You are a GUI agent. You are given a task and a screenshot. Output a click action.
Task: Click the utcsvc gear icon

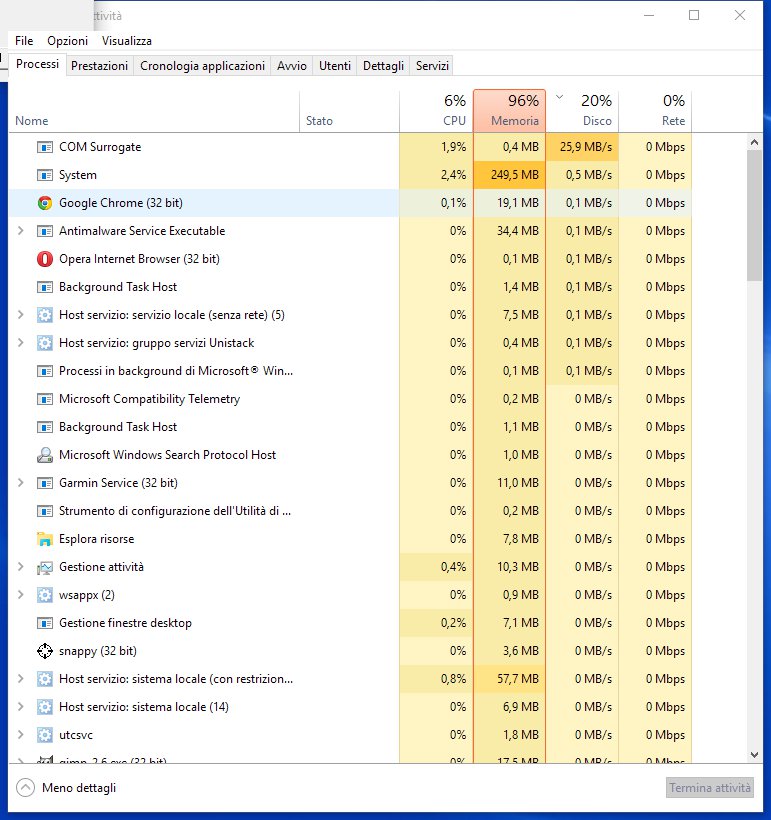coord(44,735)
